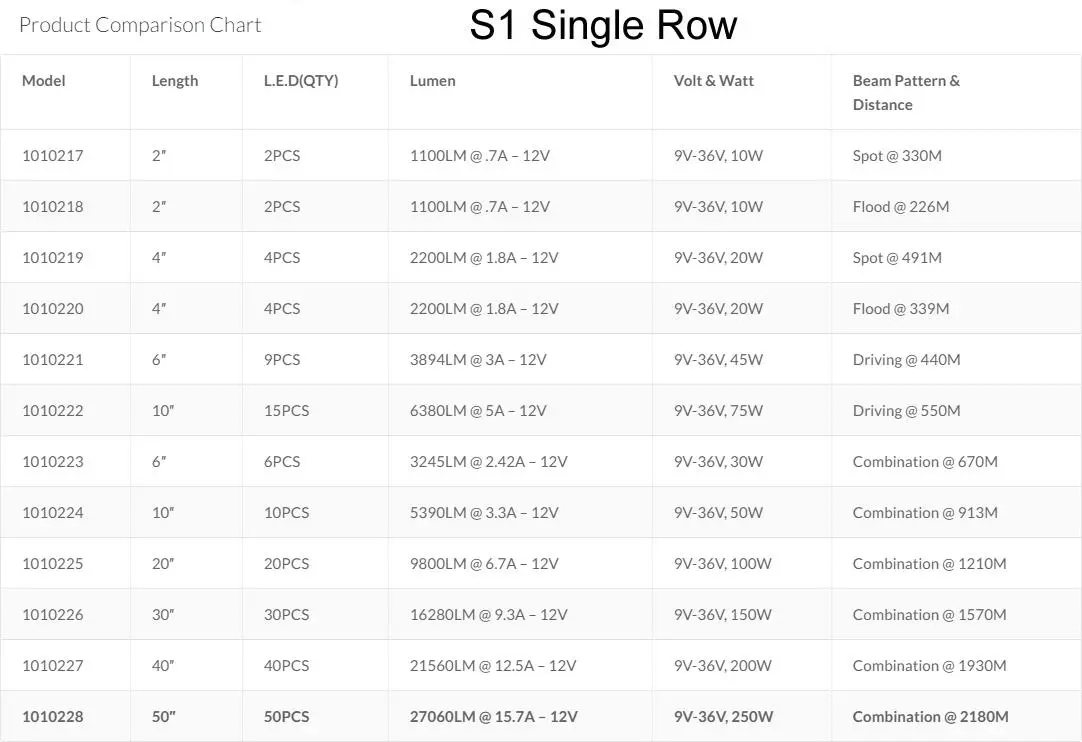Click '9V-36V, 30W' voltage cell
Viewport: 1082px width, 742px height.
(718, 462)
